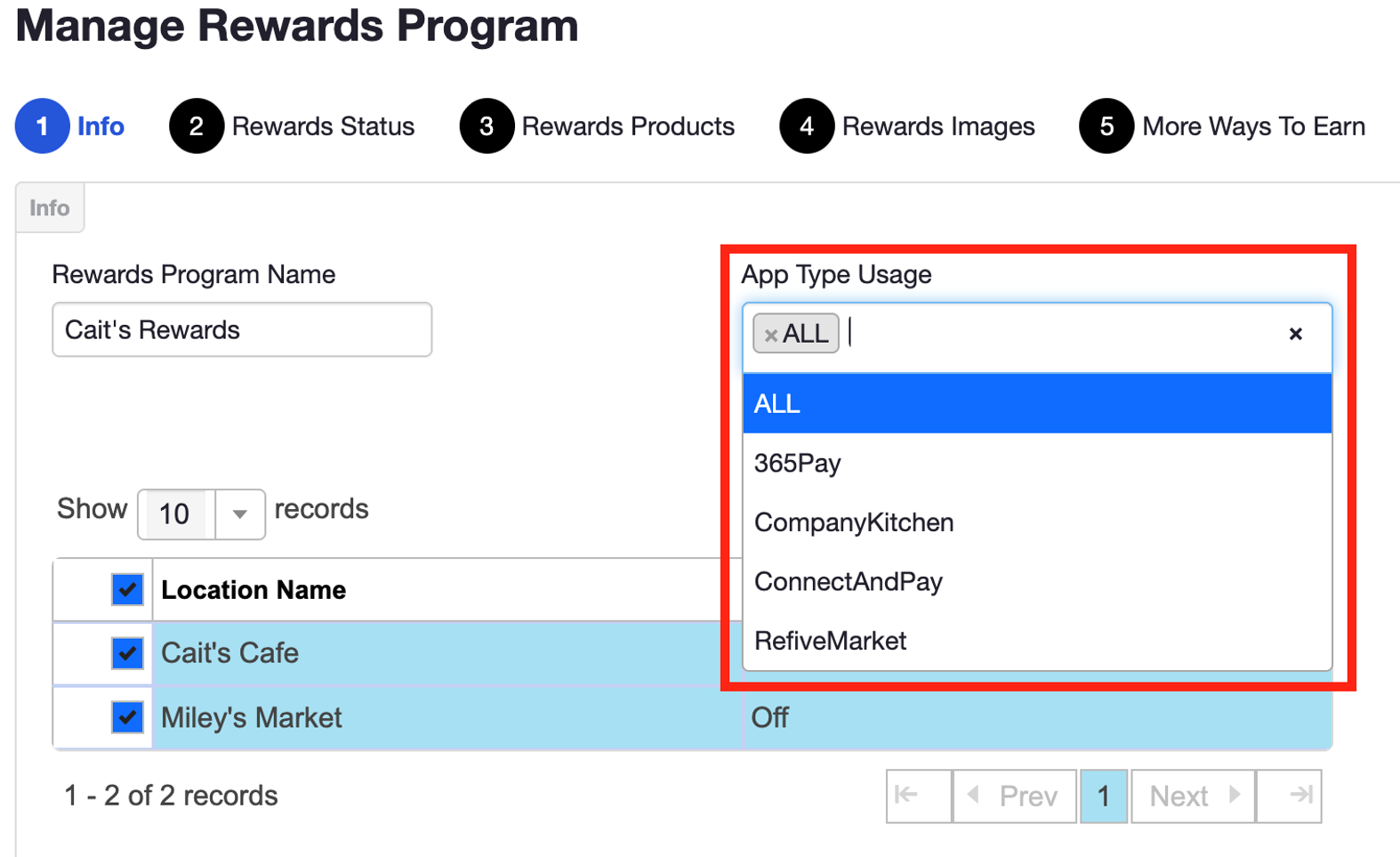The image size is (1400, 857).
Task: Click page number 1 button
Action: (1103, 796)
